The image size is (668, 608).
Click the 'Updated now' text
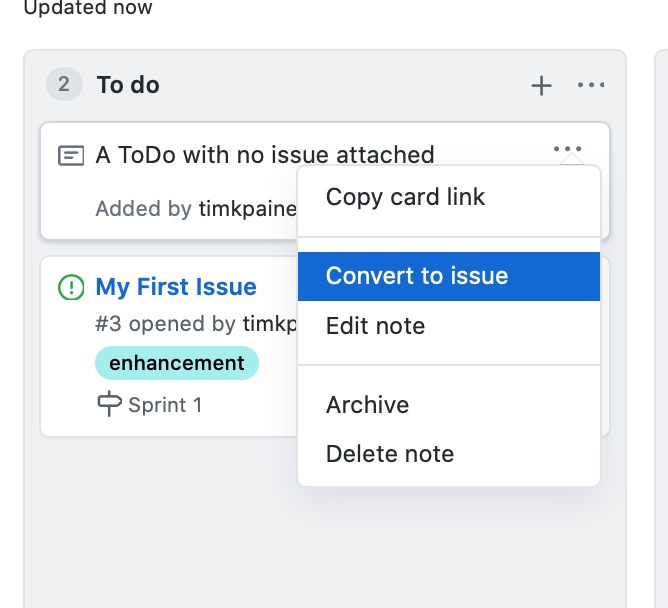(88, 8)
